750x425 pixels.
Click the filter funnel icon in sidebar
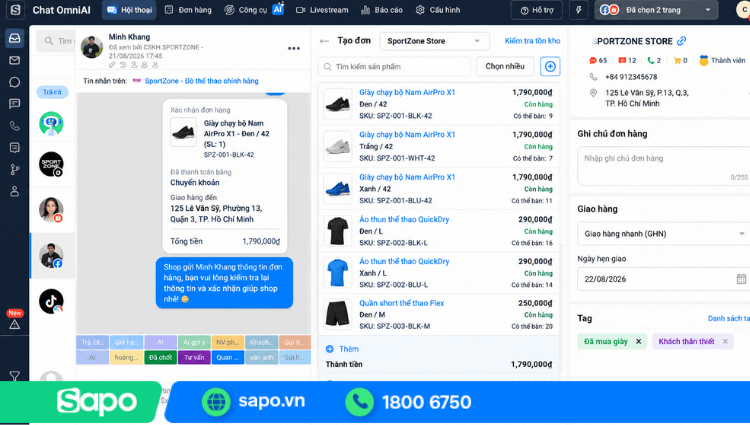14,376
